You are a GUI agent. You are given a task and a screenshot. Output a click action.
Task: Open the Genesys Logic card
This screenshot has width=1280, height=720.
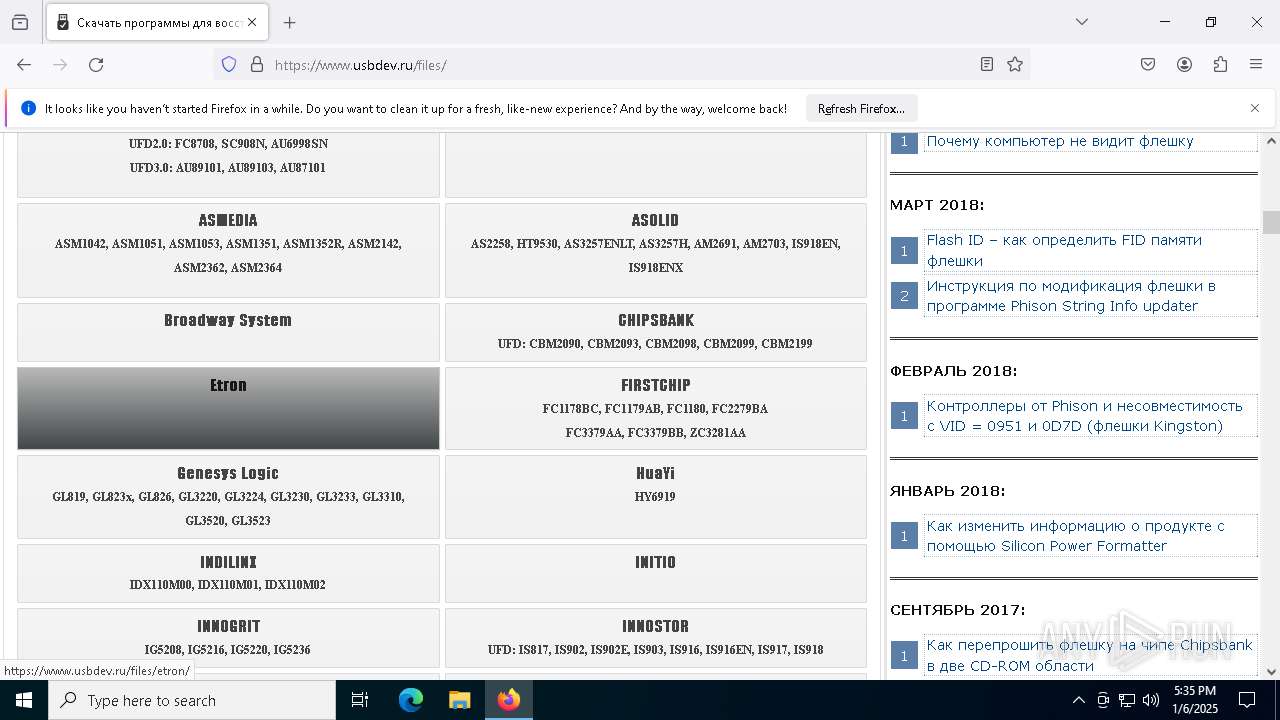[228, 497]
